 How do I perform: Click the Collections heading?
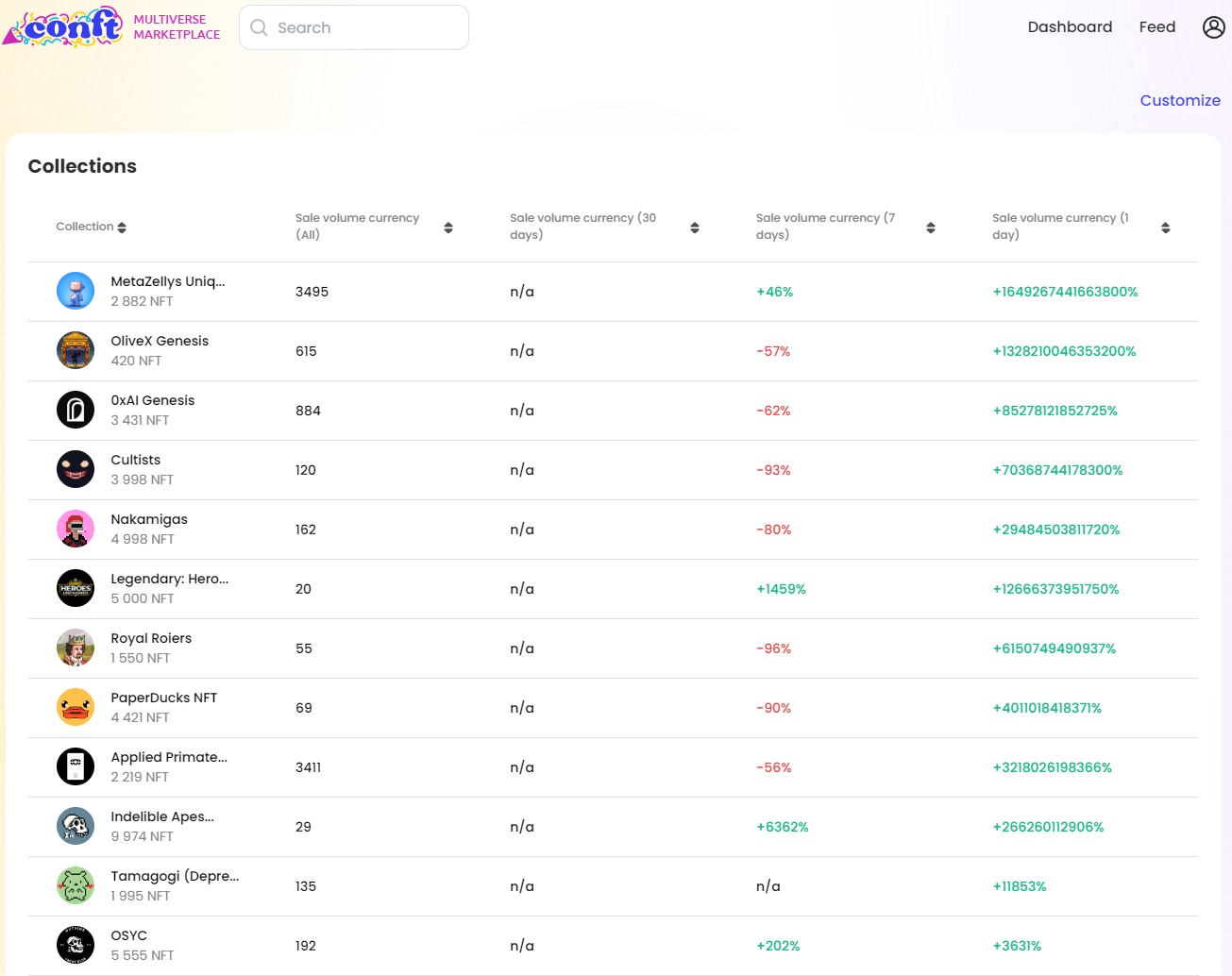point(82,166)
